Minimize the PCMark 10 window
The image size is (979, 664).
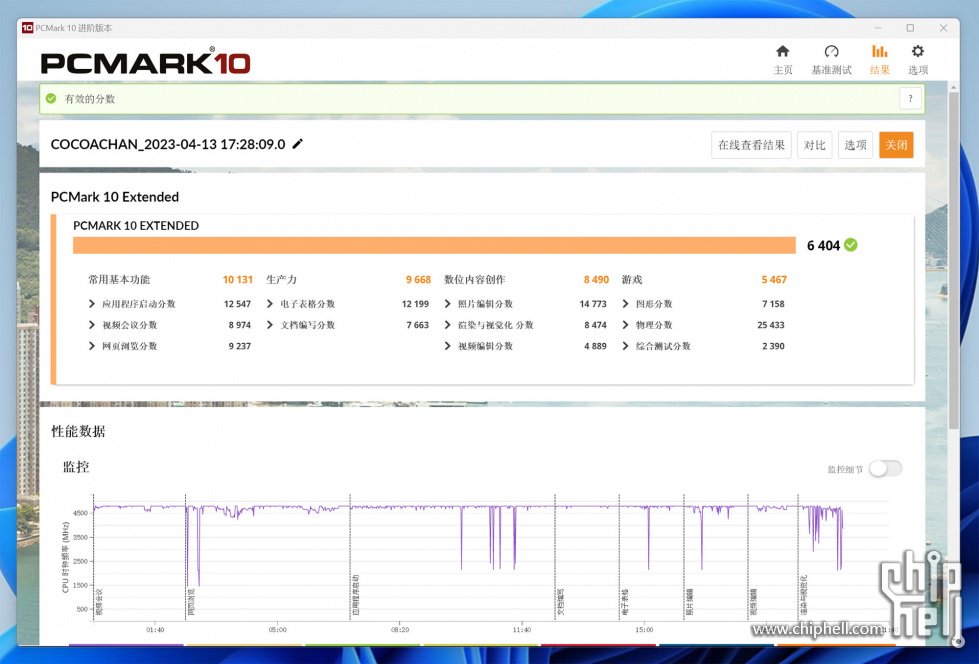click(x=878, y=28)
